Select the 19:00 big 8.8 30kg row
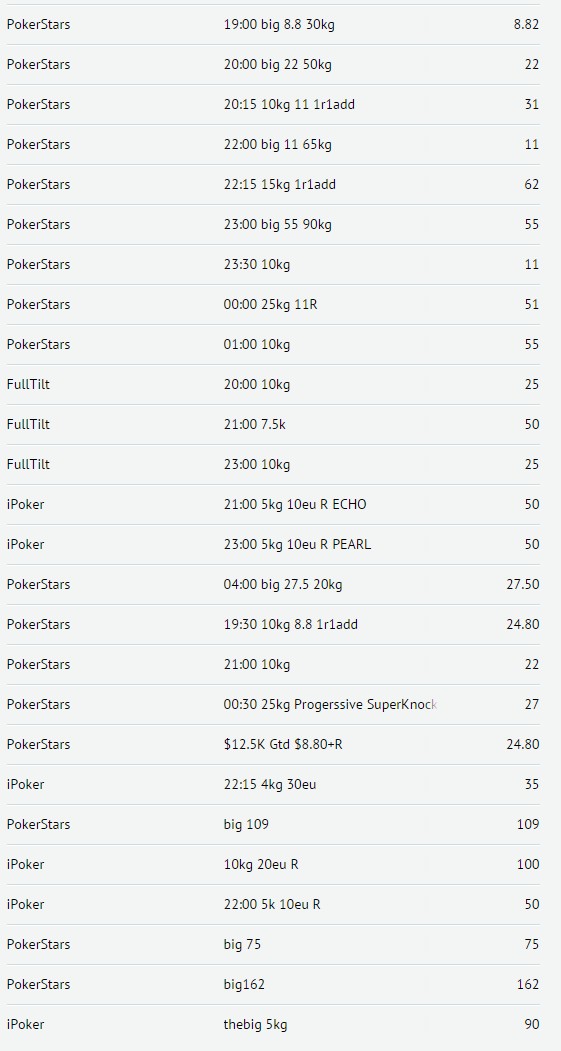This screenshot has height=1051, width=561. tap(273, 25)
